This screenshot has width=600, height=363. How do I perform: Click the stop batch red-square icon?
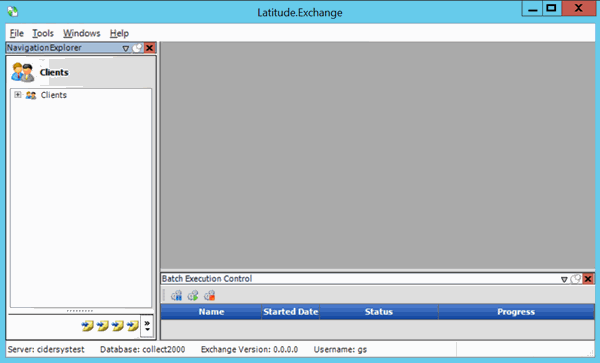click(x=210, y=295)
